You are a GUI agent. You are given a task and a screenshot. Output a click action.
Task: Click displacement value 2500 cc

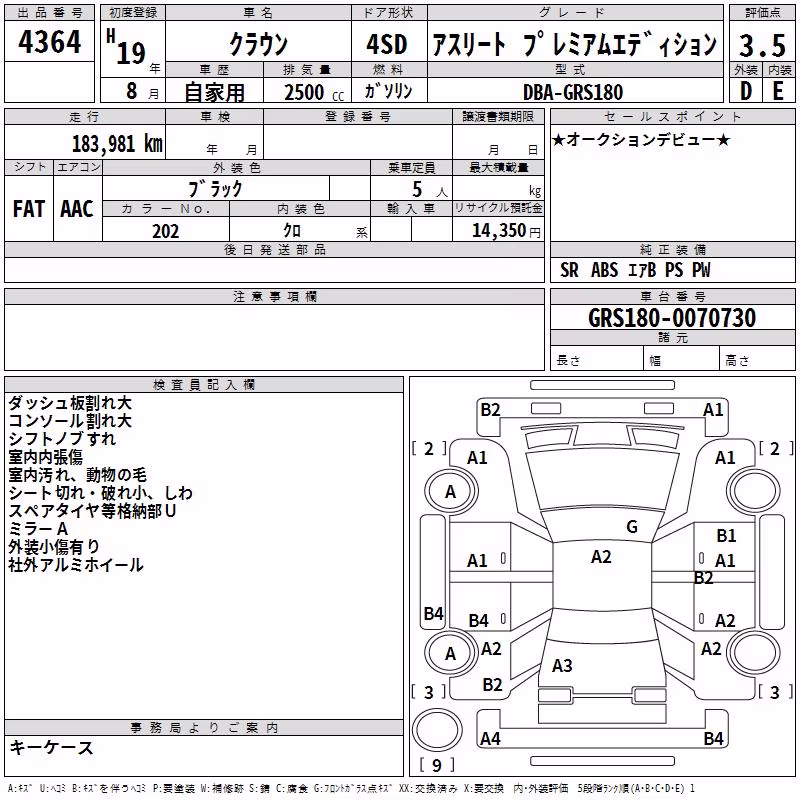314,92
